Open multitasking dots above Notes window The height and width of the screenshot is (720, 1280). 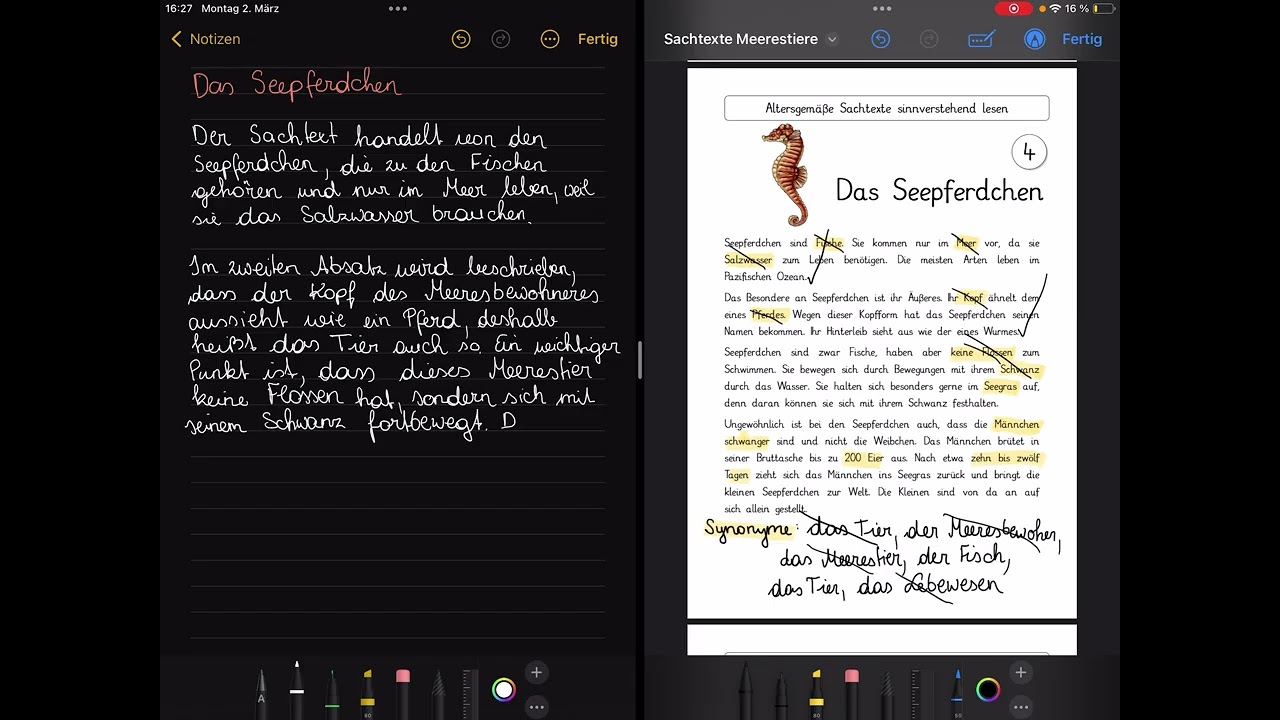(x=398, y=8)
